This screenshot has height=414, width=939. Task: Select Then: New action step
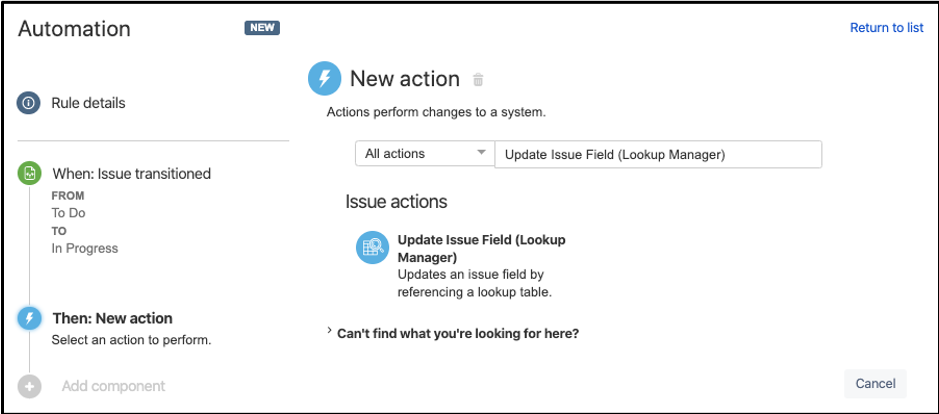coord(112,318)
